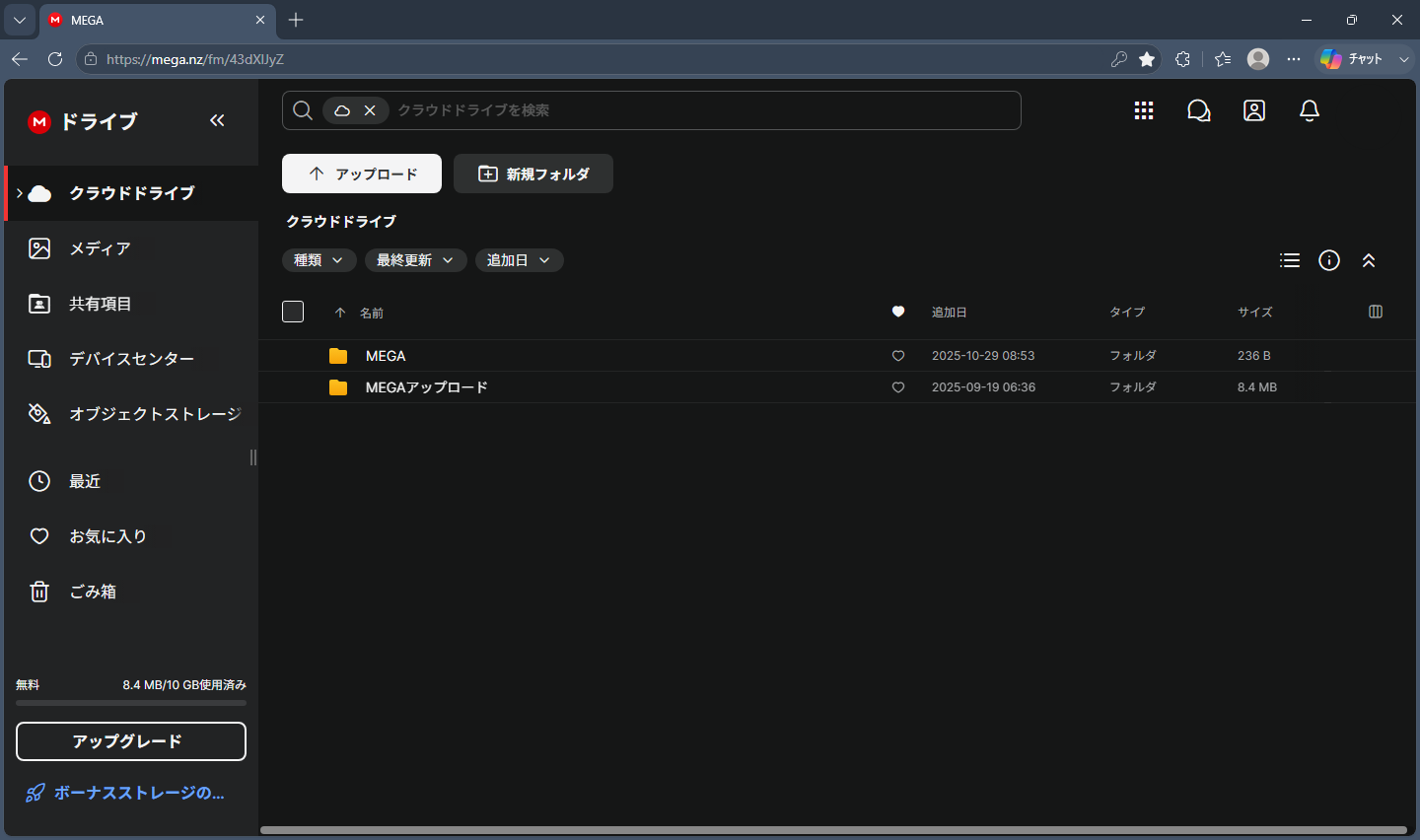This screenshot has width=1420, height=840.
Task: Open the password key icon in address bar
Action: [x=1119, y=59]
